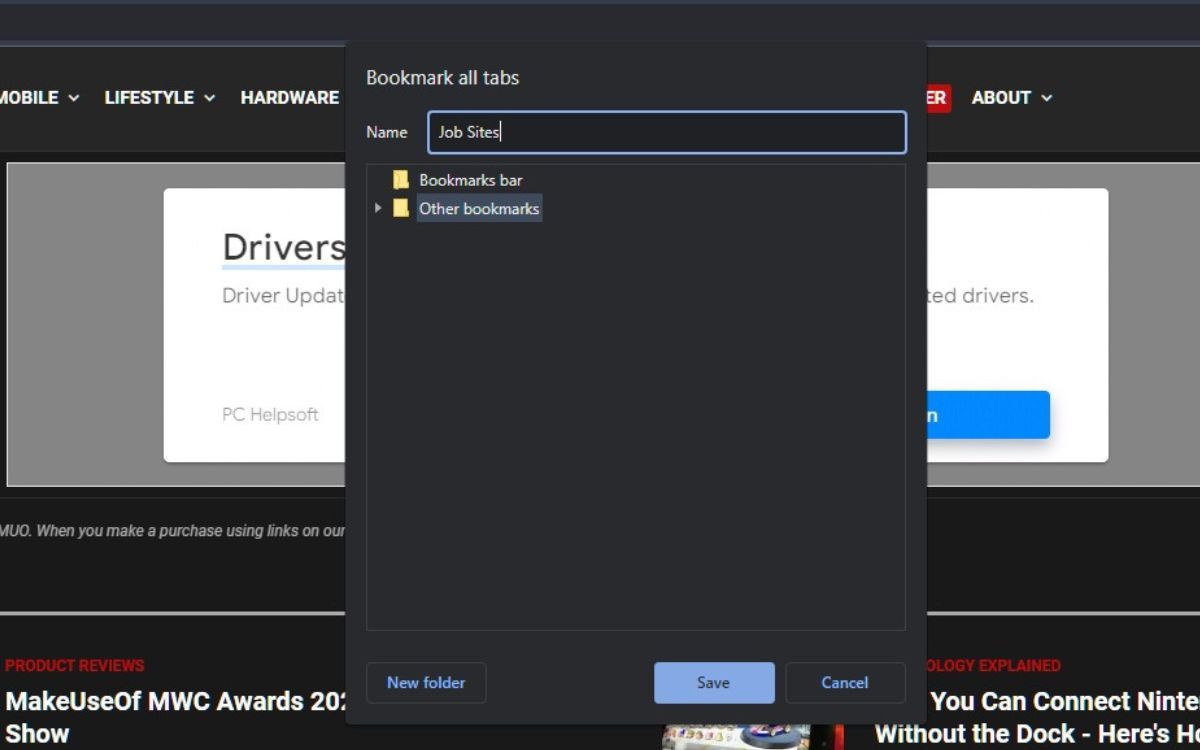Cancel the Bookmark all tabs dialog

(845, 683)
